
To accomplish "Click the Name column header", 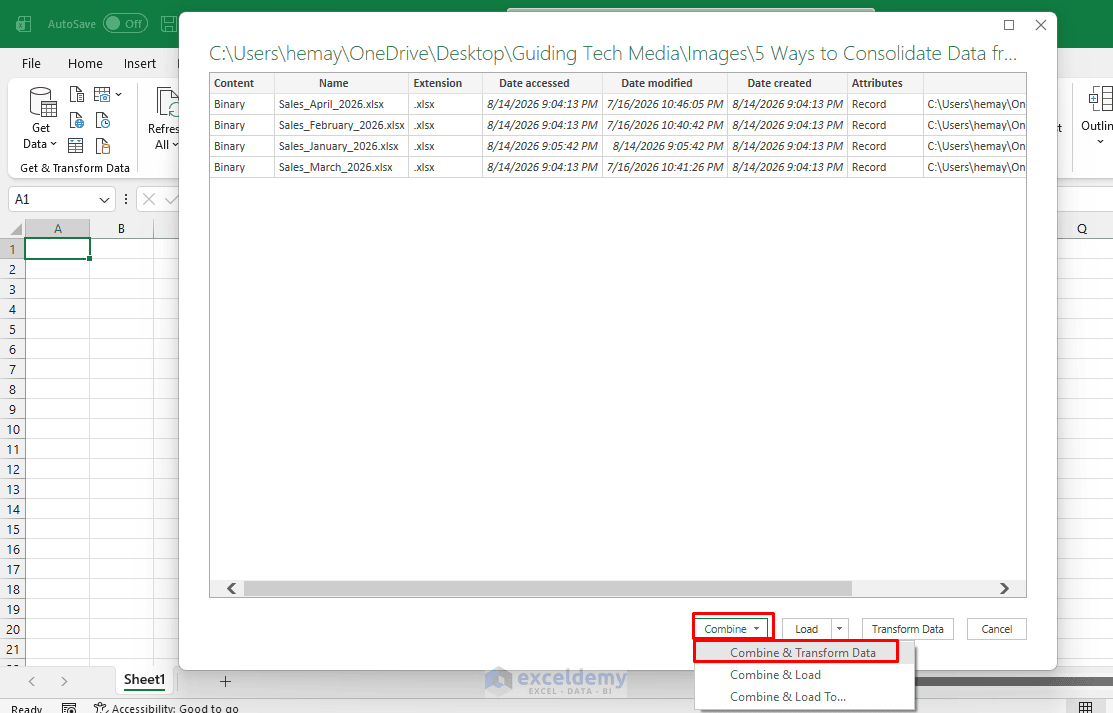I will tap(341, 83).
